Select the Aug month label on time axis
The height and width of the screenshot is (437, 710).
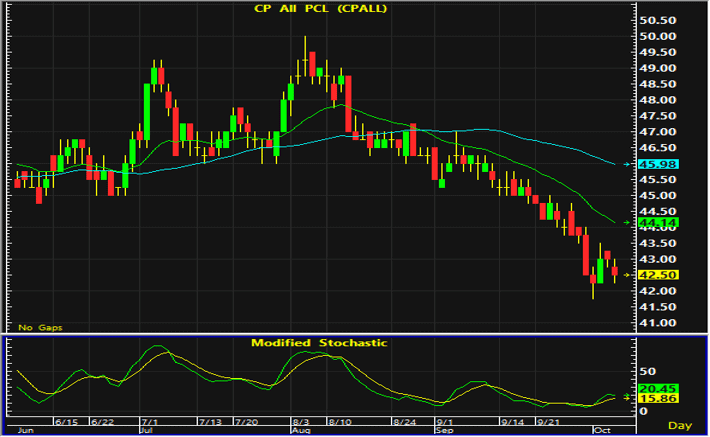pyautogui.click(x=301, y=430)
